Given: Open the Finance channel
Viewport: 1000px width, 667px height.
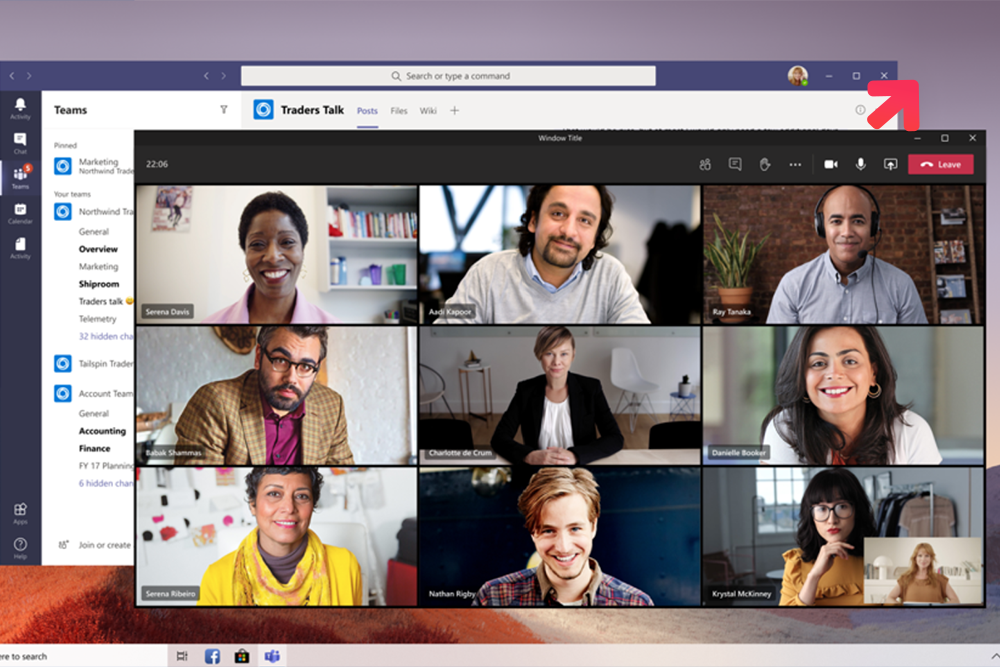Looking at the screenshot, I should [94, 448].
